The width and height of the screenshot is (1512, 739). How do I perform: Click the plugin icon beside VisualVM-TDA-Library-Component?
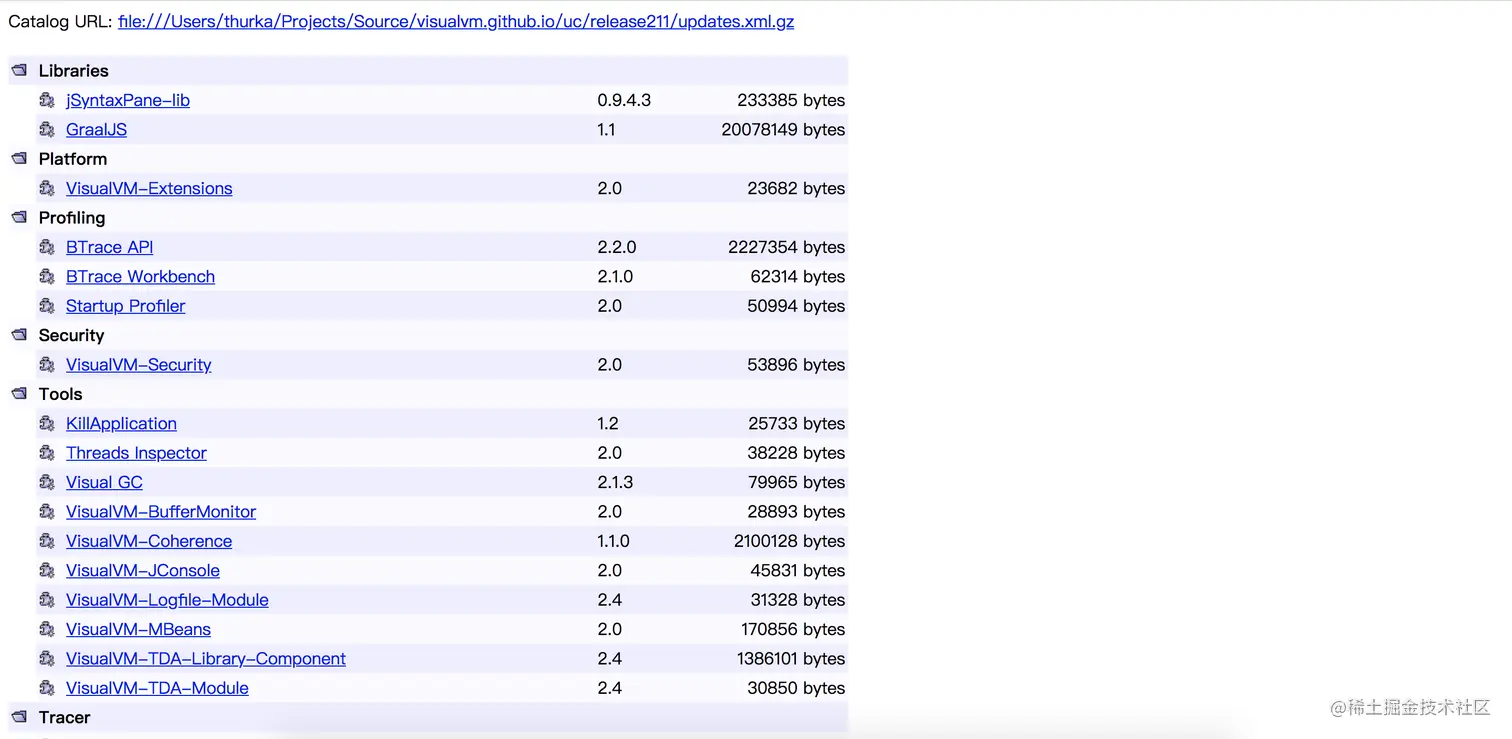pyautogui.click(x=47, y=658)
